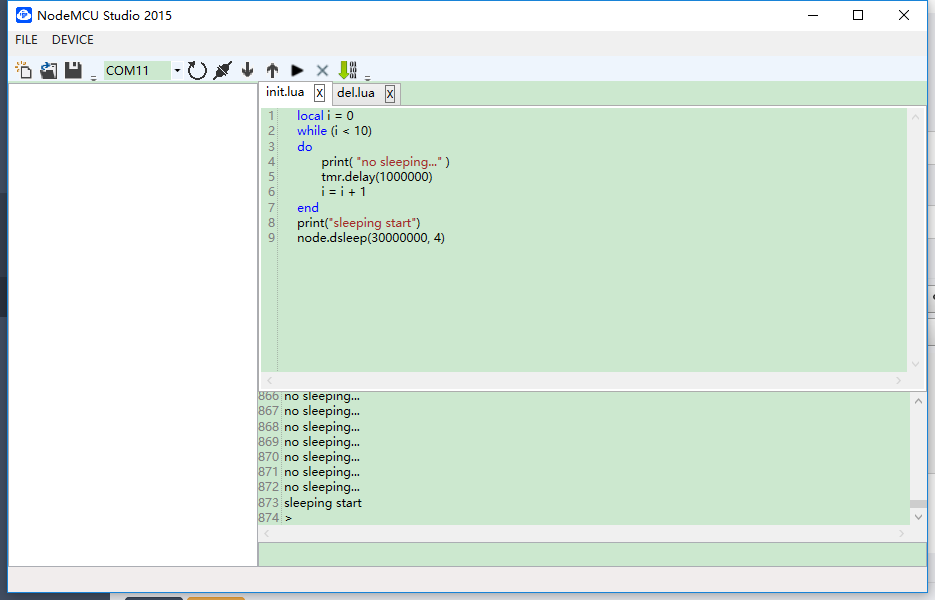Switch to the del.lua tab
The image size is (935, 600).
(x=356, y=93)
